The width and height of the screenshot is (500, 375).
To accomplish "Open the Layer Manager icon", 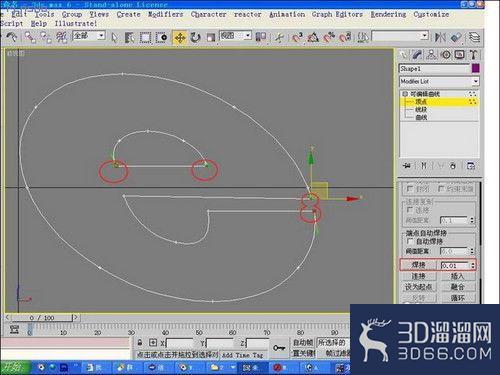I will (474, 37).
